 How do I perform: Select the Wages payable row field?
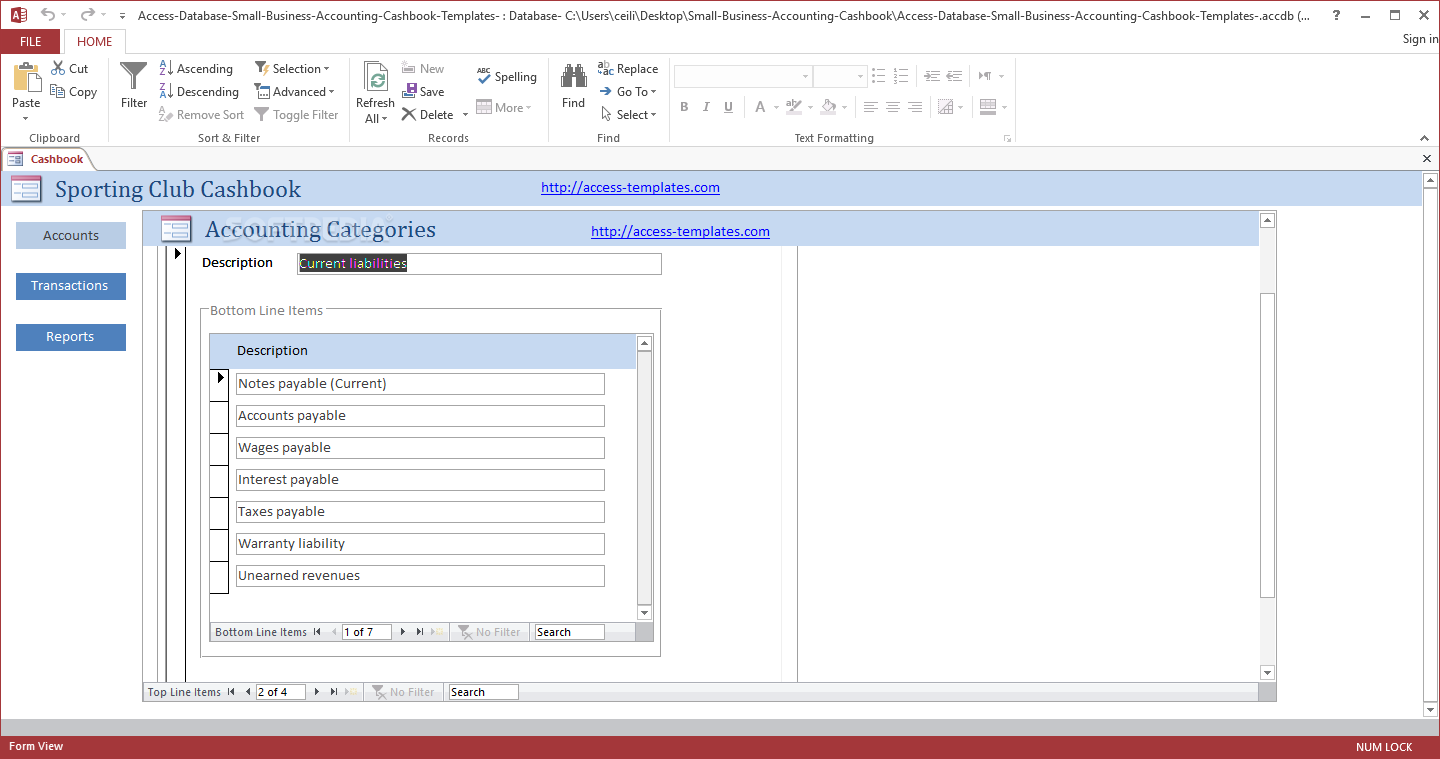420,448
